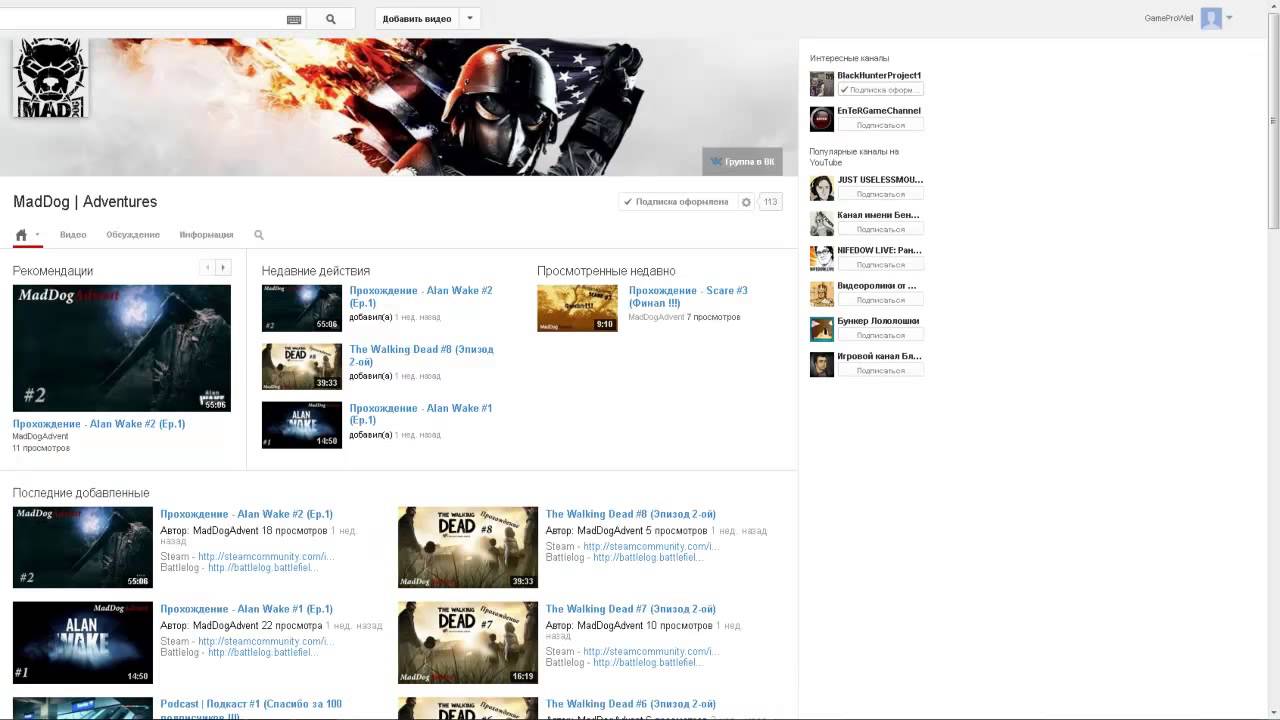
Task: Subscribe to Игровой канал Бл...
Action: tap(881, 370)
